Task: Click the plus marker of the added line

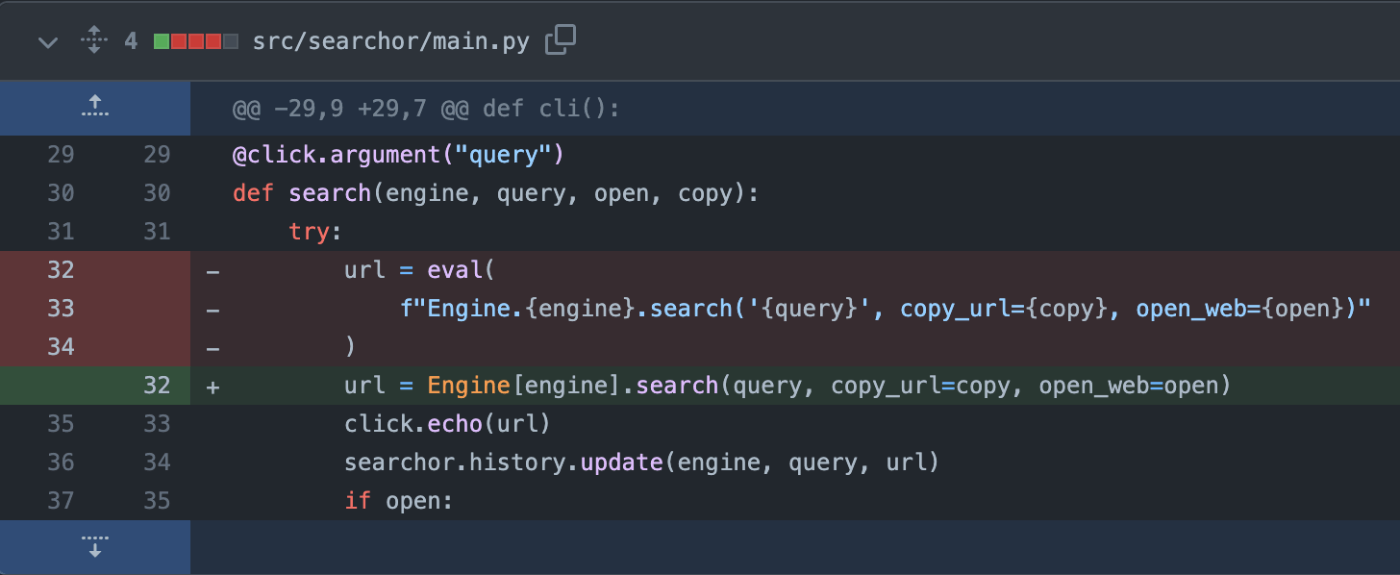Action: click(x=212, y=386)
